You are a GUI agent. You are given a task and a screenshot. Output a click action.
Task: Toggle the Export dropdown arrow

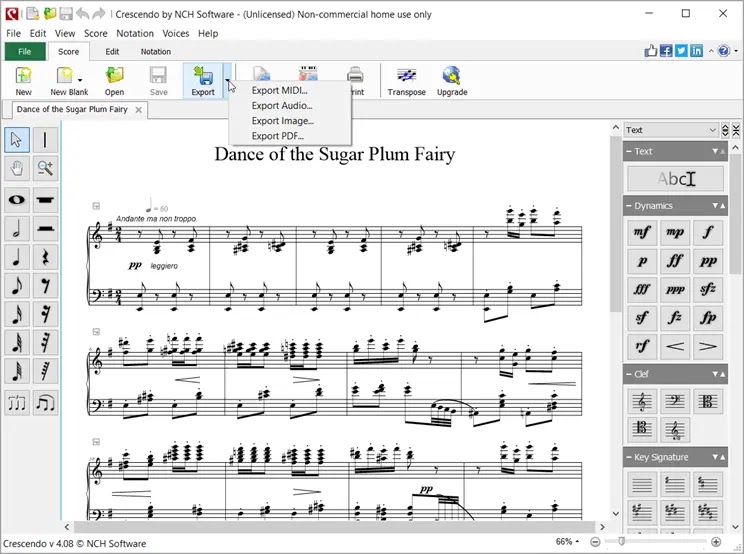click(x=227, y=81)
